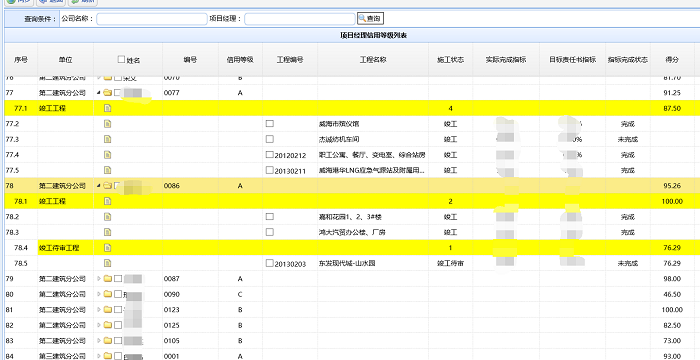Click the 目标责任书指标 column header
Screen dimensions: 700x360
tap(573, 59)
